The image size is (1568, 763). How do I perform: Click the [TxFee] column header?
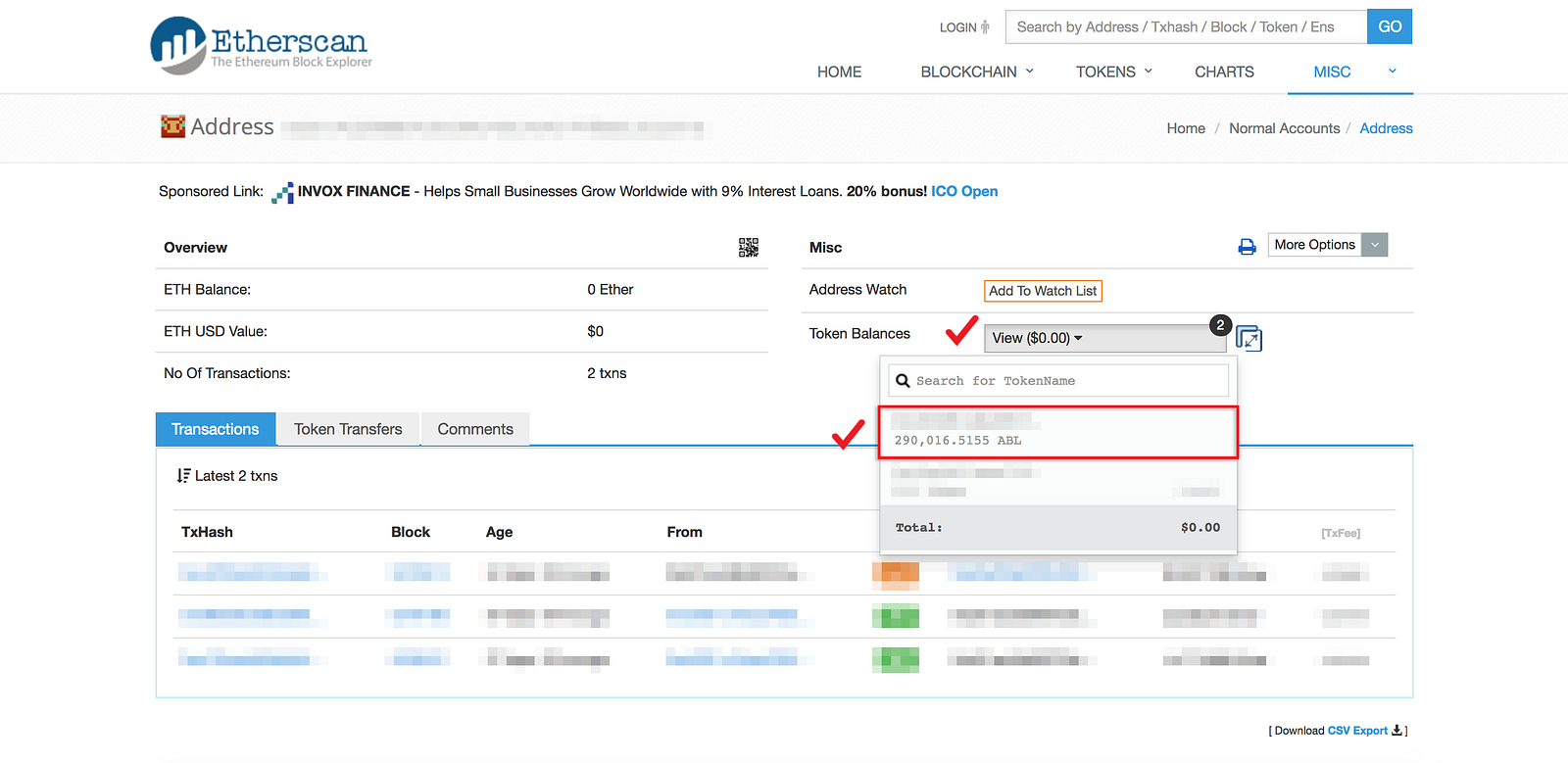point(1341,533)
